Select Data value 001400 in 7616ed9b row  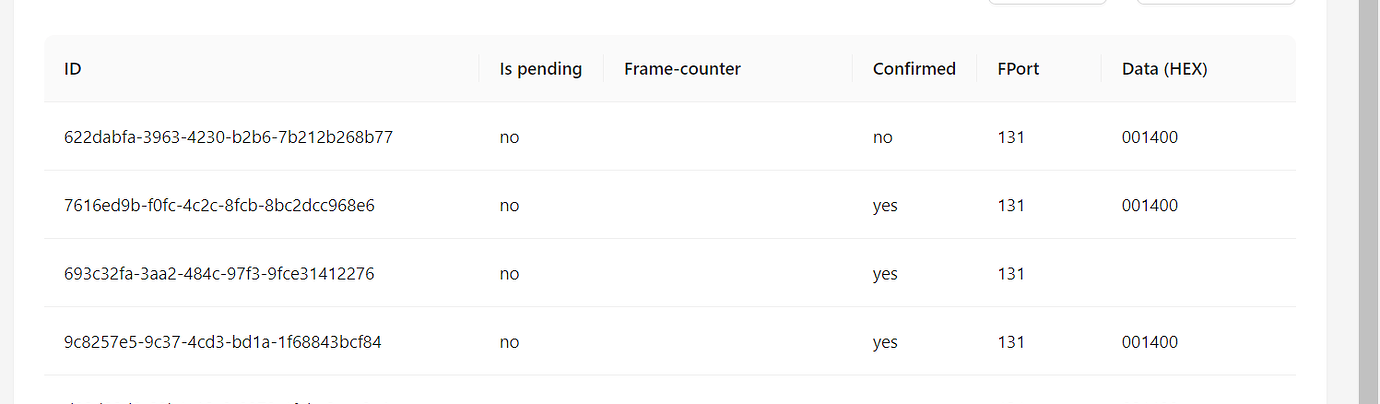(x=1150, y=205)
